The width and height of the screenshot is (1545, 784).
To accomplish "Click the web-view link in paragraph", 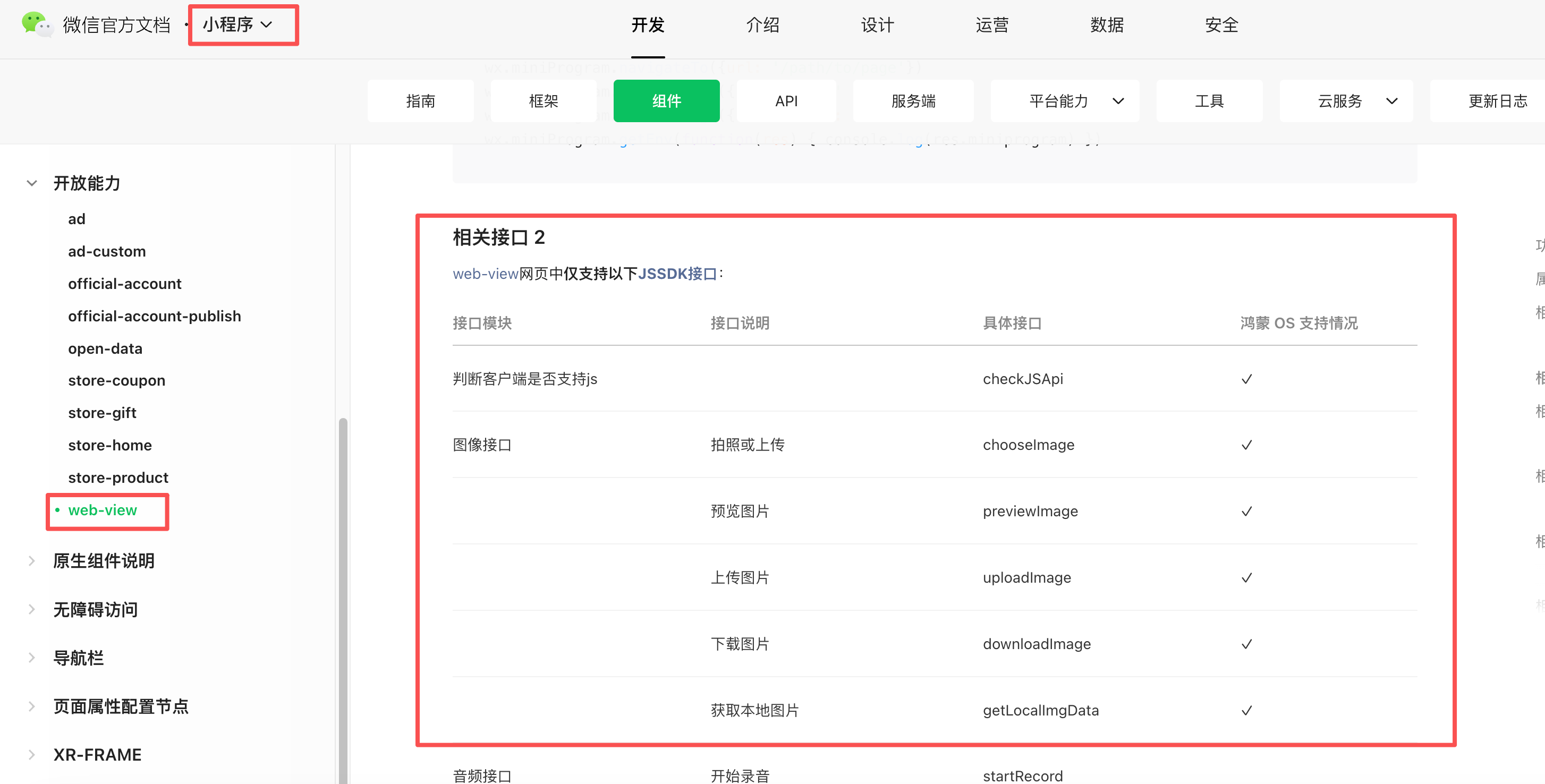I will click(485, 274).
